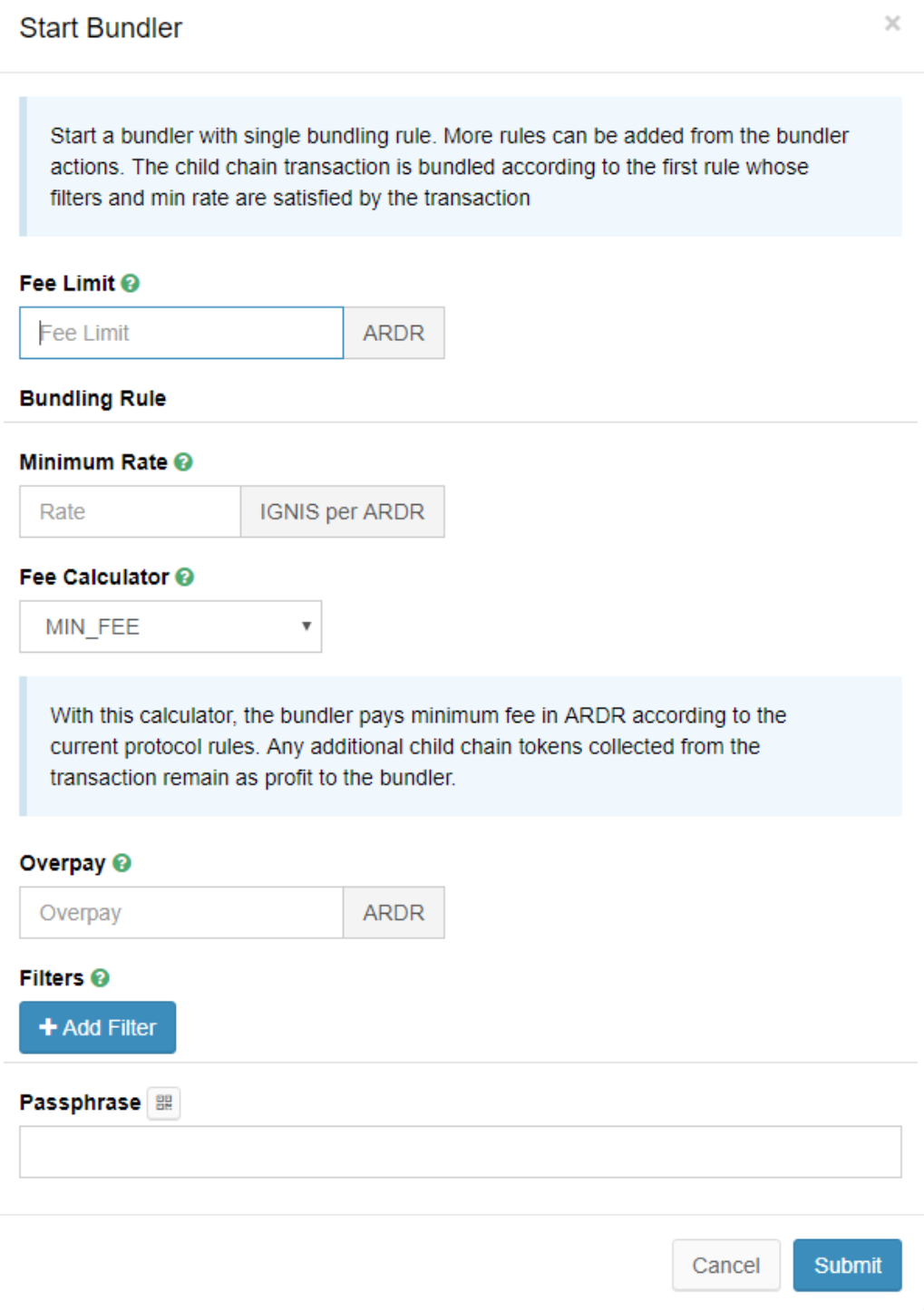The width and height of the screenshot is (924, 1310).
Task: Open the MIN_FEE Fee Calculator dropdown
Action: click(170, 626)
